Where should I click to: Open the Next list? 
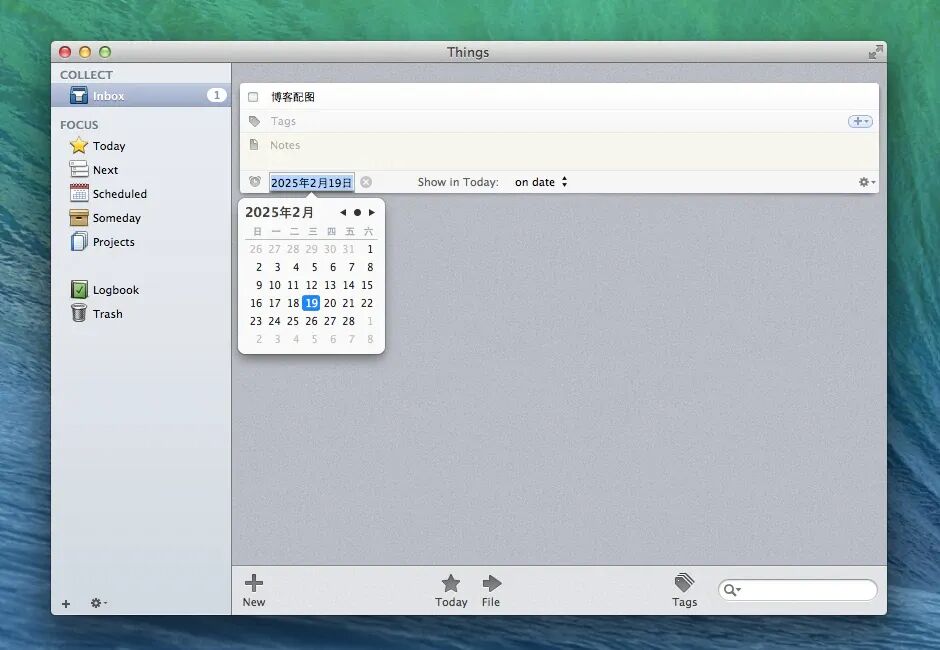tap(94, 170)
